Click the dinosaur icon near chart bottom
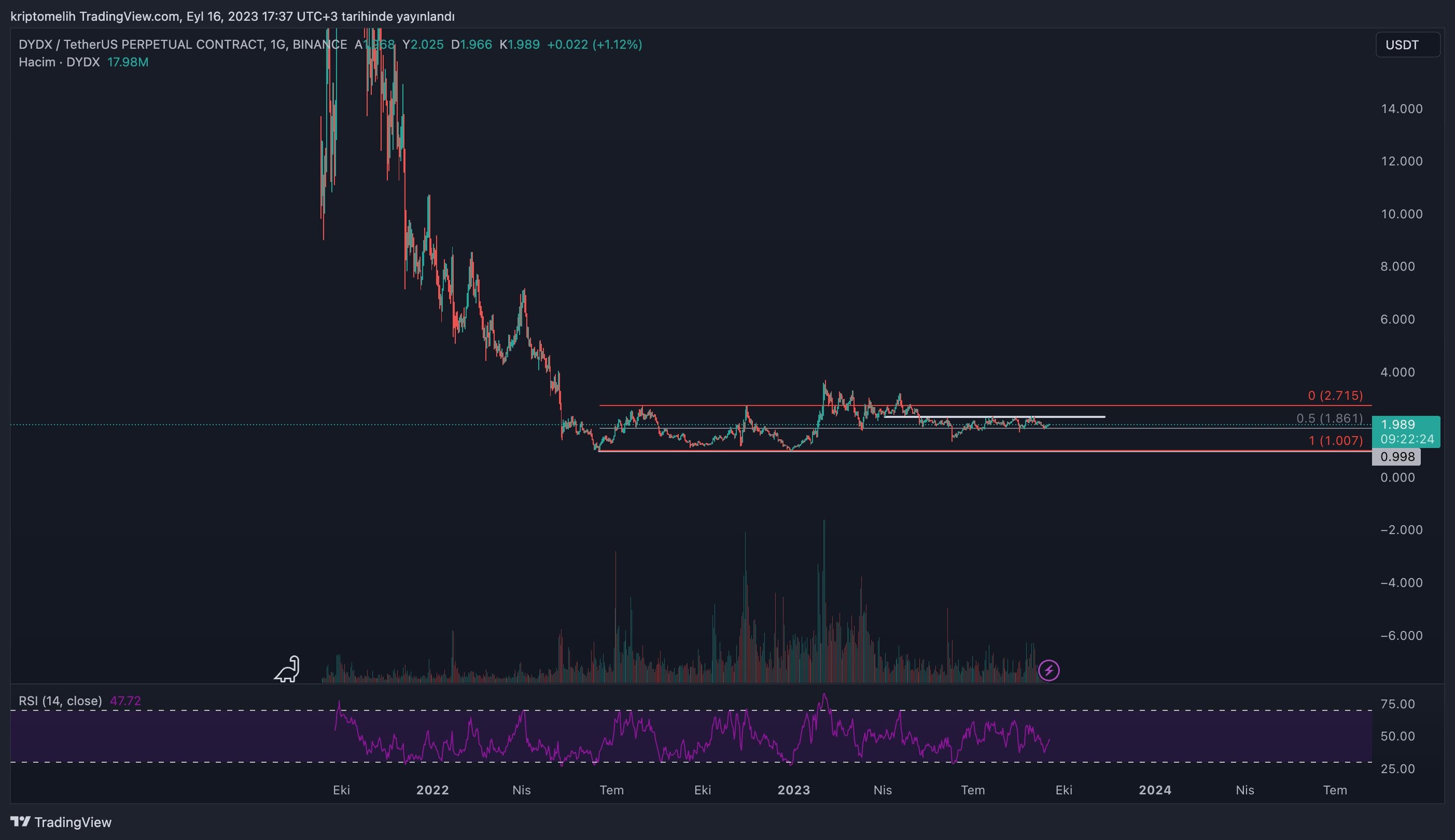Image resolution: width=1455 pixels, height=840 pixels. tap(287, 669)
